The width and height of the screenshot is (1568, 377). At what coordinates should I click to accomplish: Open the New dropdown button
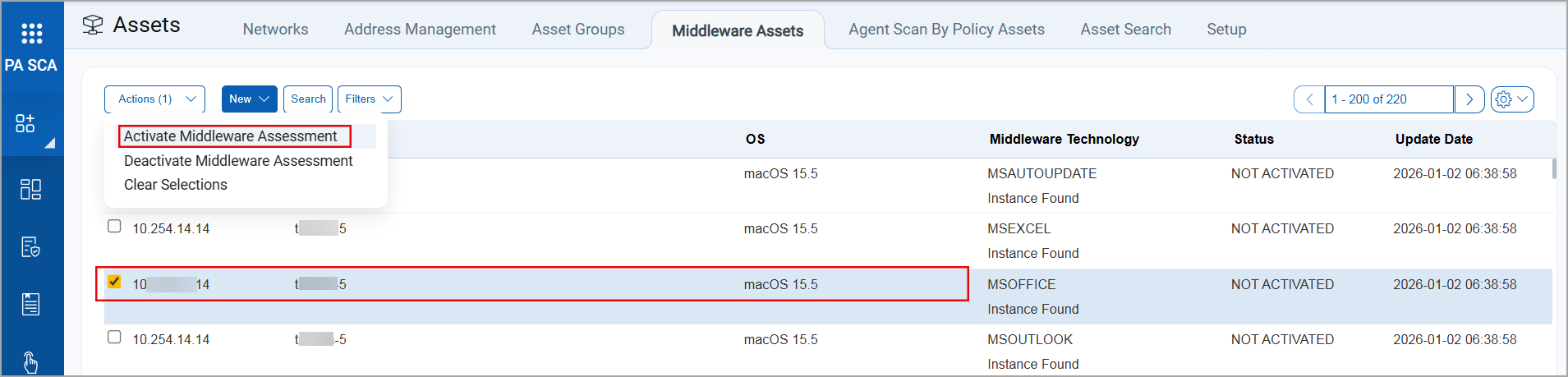[x=249, y=99]
